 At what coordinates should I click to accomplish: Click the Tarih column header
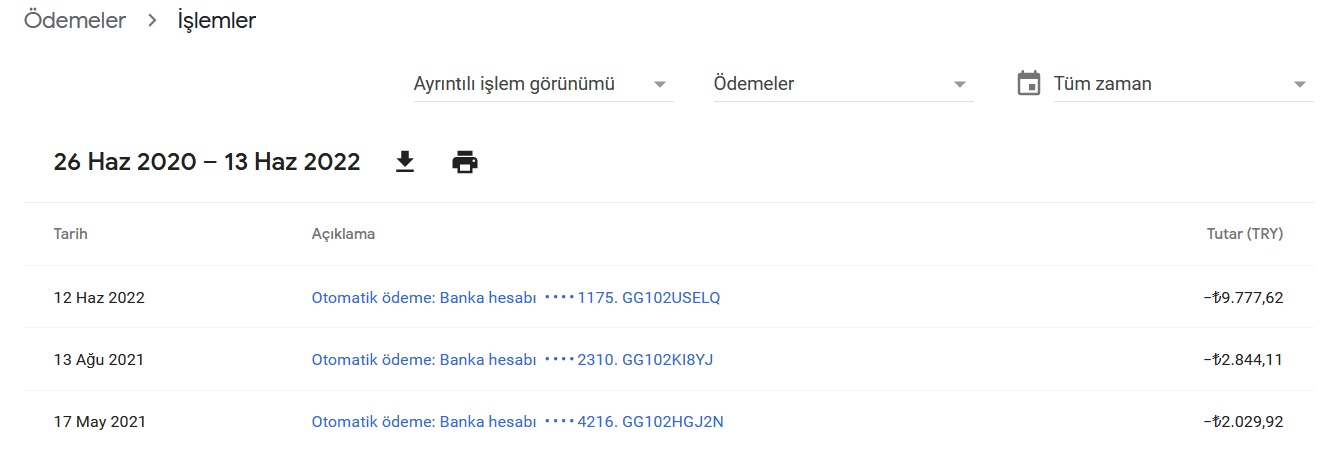point(71,234)
